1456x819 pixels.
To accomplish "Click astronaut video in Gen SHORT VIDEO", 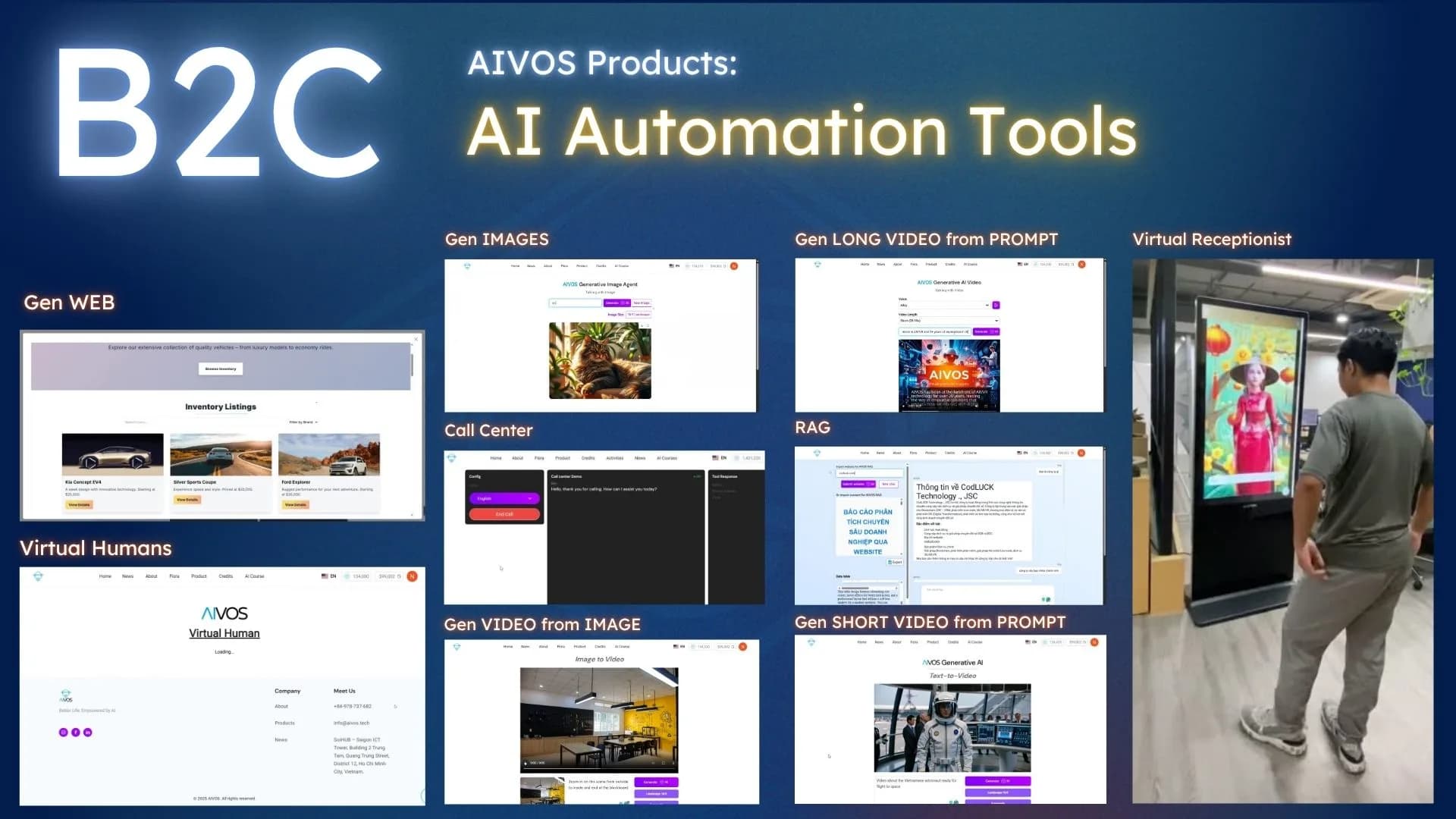I will [952, 728].
